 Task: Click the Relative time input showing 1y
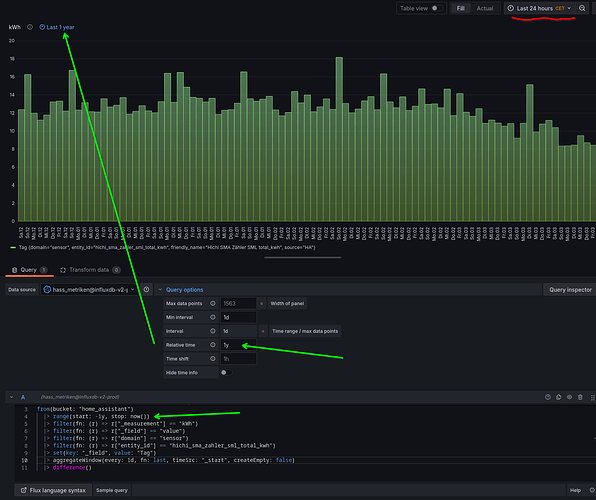click(238, 345)
